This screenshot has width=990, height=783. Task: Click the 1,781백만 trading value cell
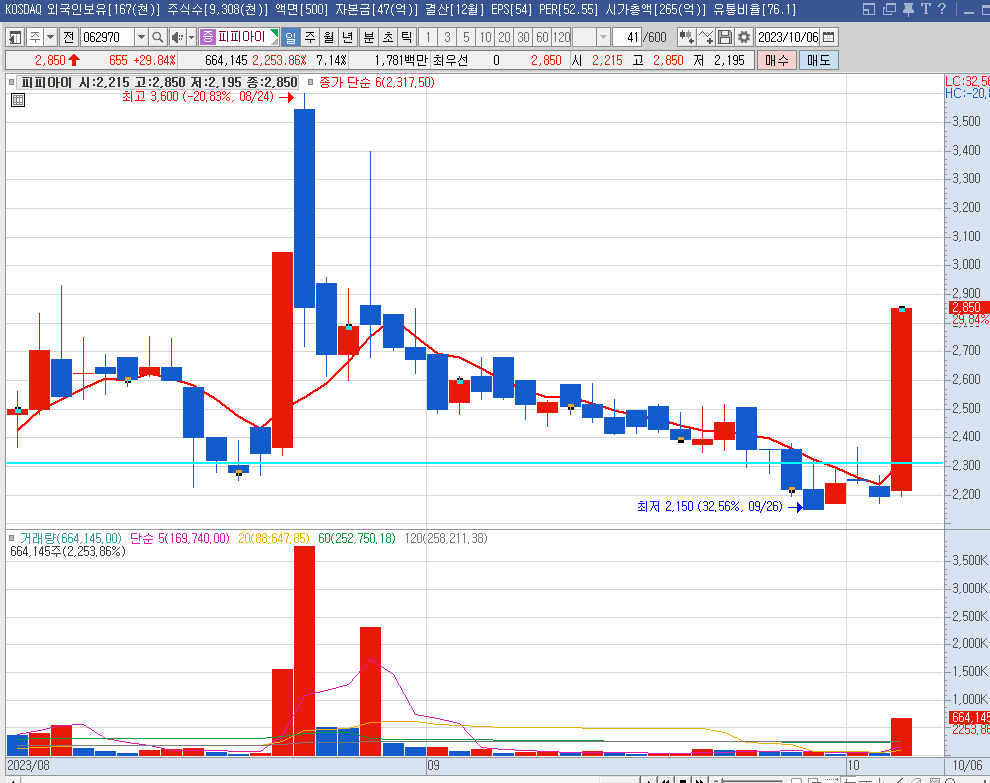(x=401, y=61)
